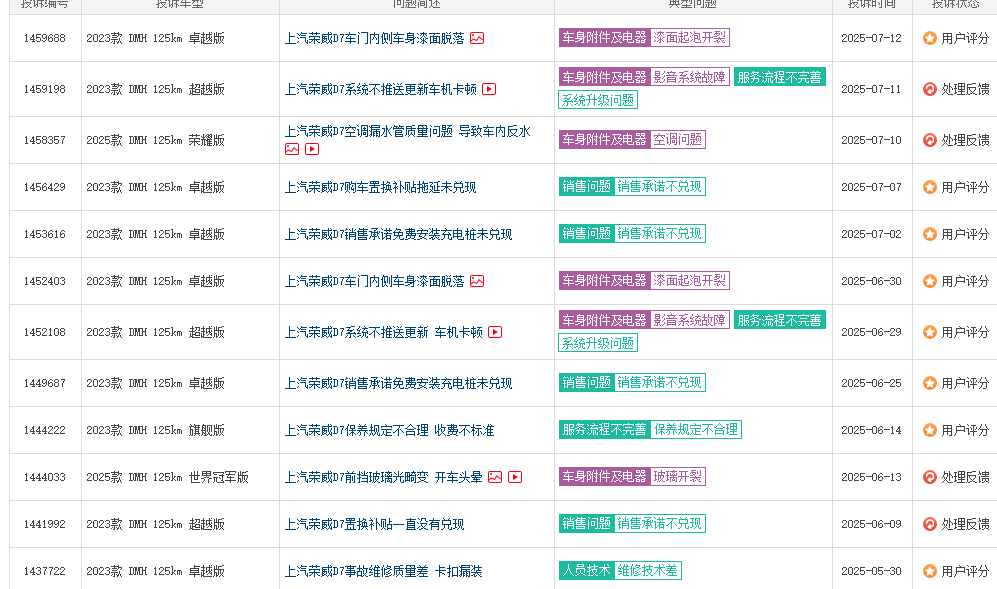Click the 处理反馈 status icon for complaint 1459198
This screenshot has width=997, height=589.
coord(930,89)
